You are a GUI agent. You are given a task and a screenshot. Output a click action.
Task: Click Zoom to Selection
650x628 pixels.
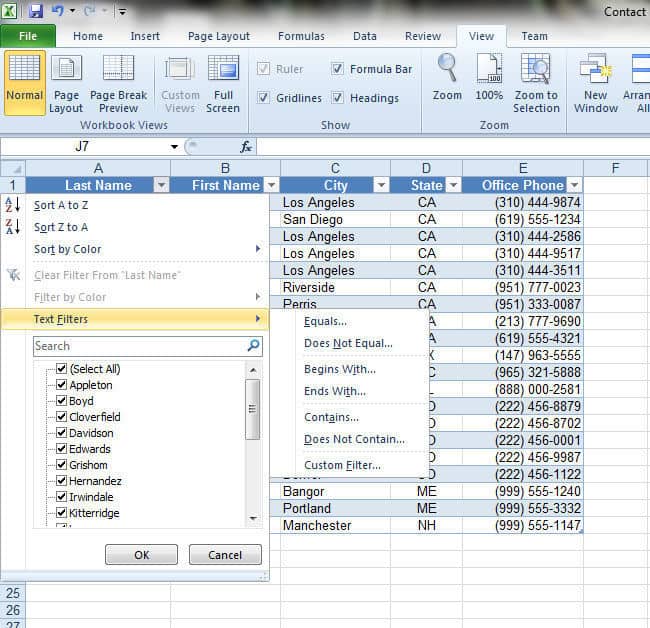pyautogui.click(x=536, y=83)
